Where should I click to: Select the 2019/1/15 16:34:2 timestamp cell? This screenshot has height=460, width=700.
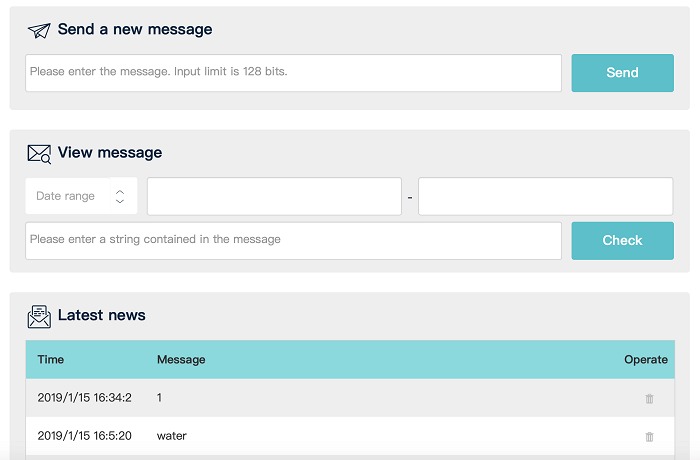(x=85, y=398)
